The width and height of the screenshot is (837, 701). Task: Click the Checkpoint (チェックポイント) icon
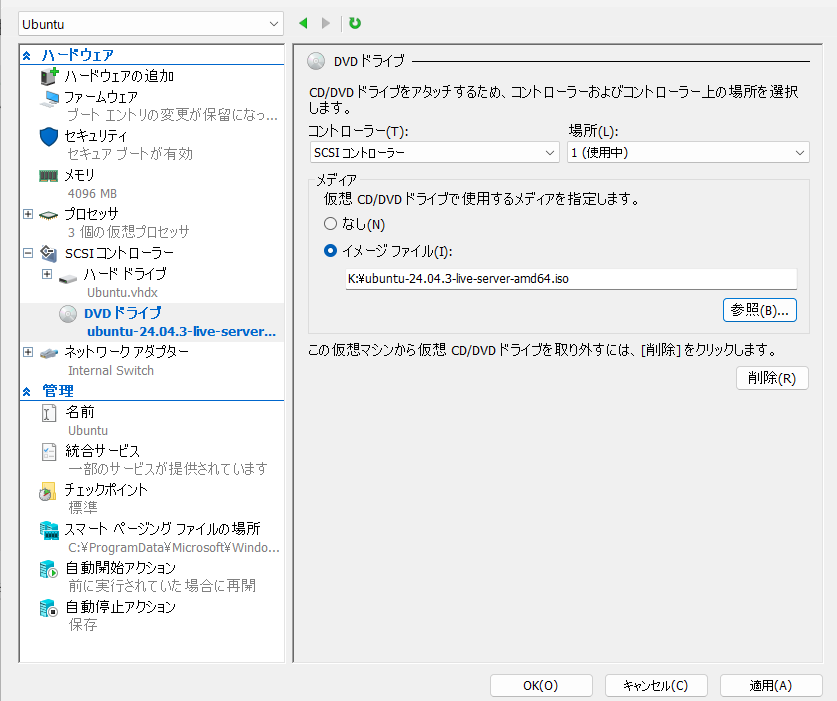[48, 491]
